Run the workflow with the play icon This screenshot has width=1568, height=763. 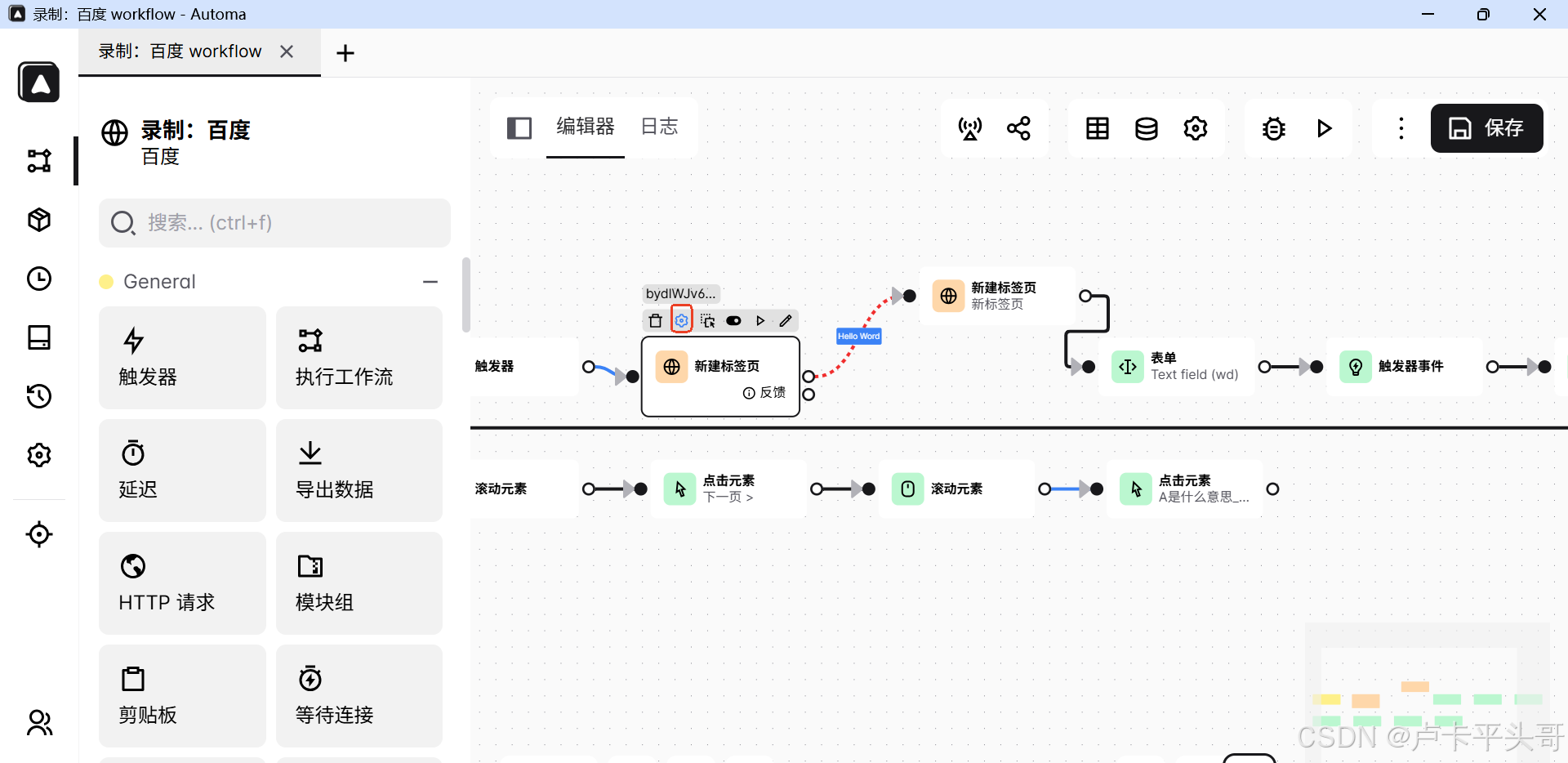[x=1325, y=128]
